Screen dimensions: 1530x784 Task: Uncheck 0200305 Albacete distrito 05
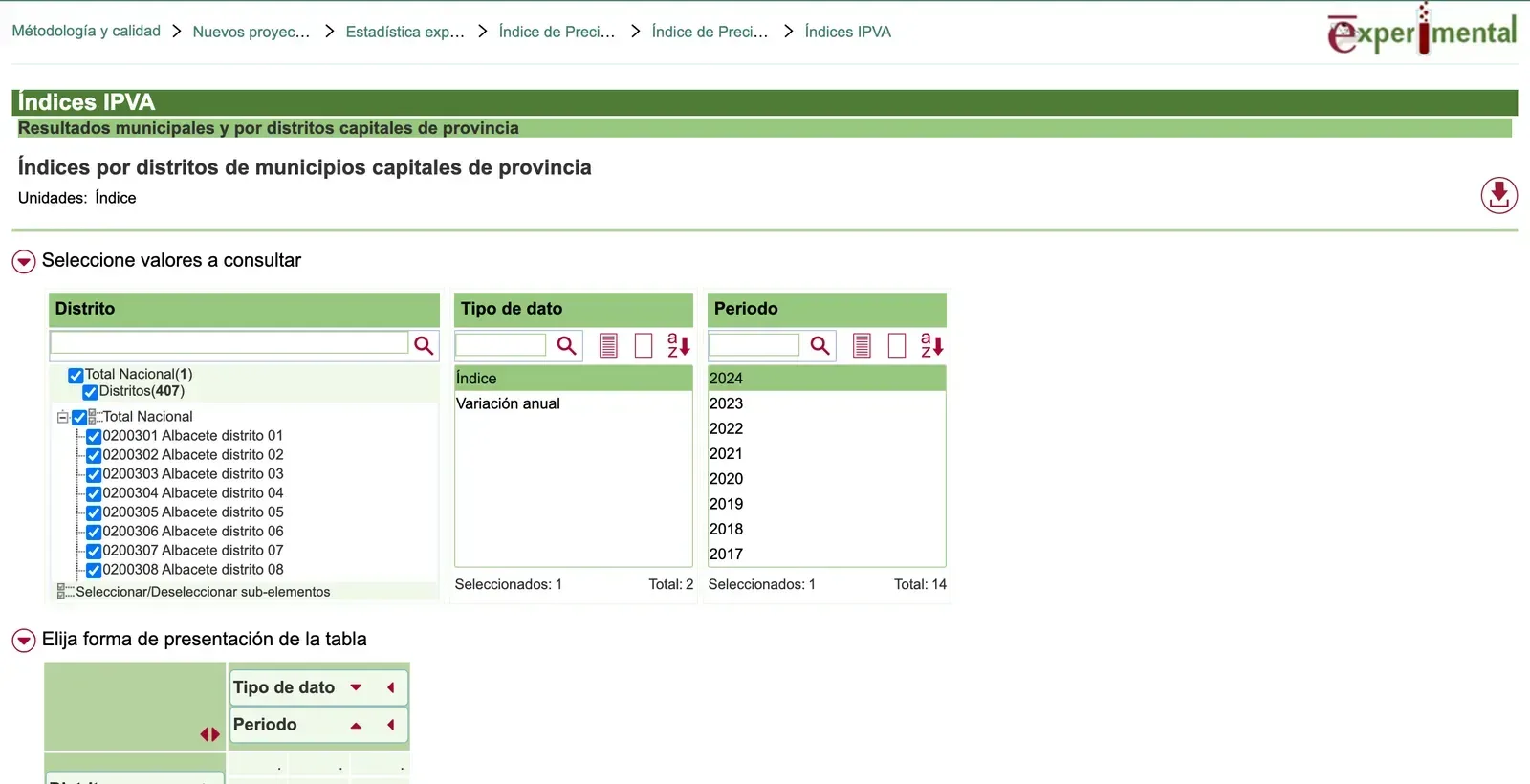(x=94, y=513)
